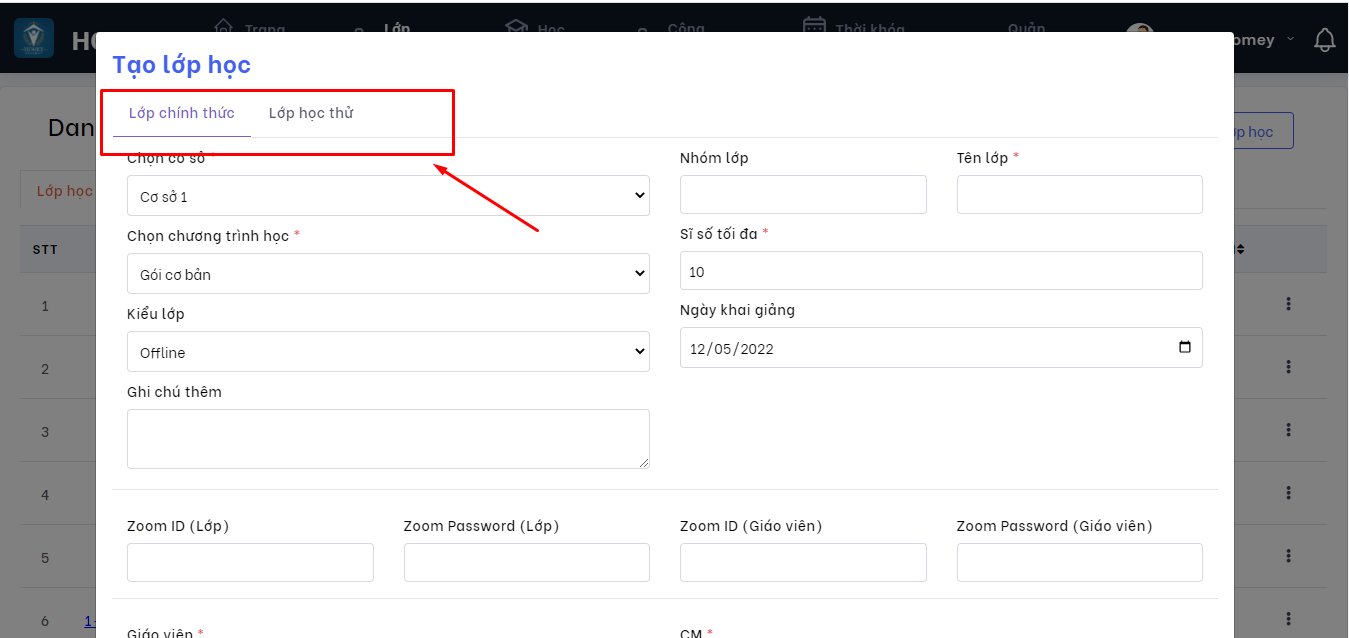This screenshot has width=1349, height=638.
Task: Click the Zoom ID (Lớp) input
Action: coord(250,563)
